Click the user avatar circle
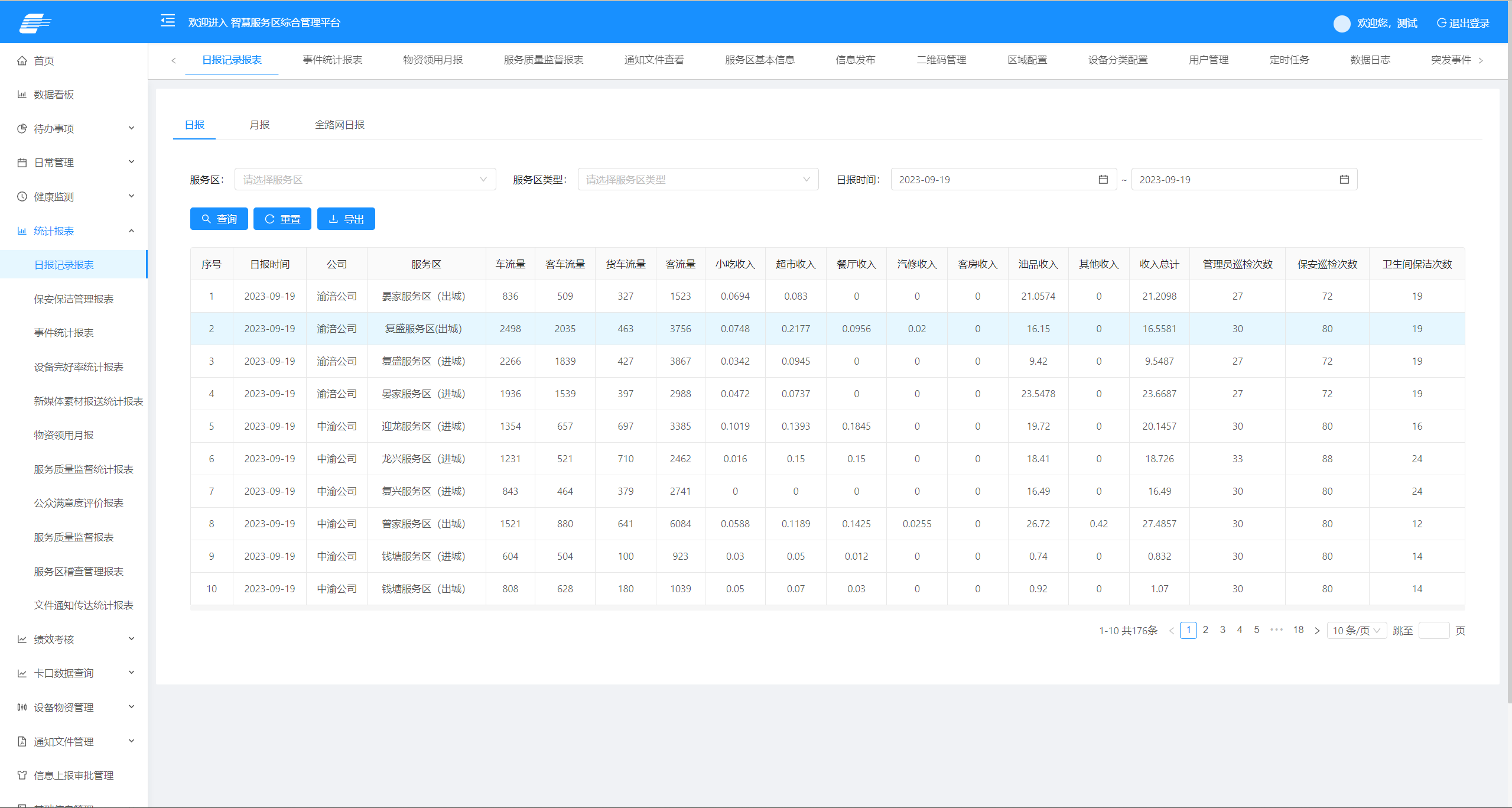The height and width of the screenshot is (808, 1512). (x=1341, y=23)
